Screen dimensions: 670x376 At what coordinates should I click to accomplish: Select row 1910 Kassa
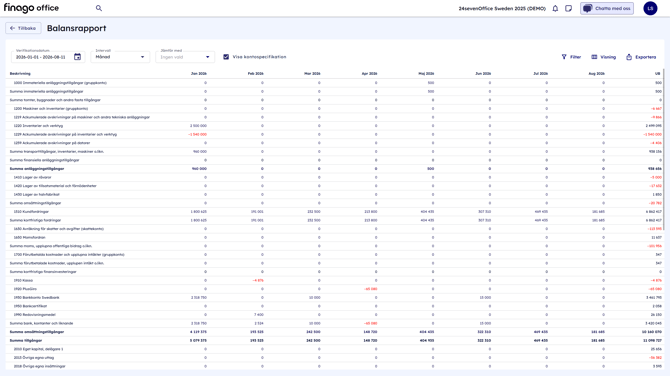click(x=335, y=280)
